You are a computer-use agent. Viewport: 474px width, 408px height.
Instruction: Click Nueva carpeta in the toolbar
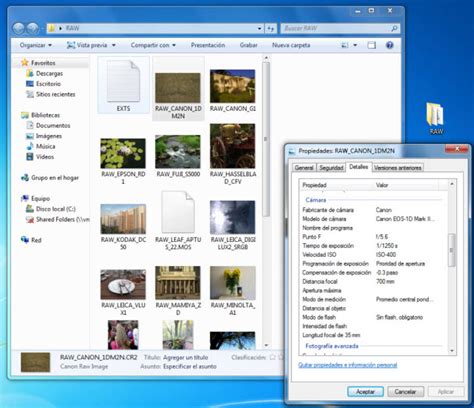click(291, 45)
